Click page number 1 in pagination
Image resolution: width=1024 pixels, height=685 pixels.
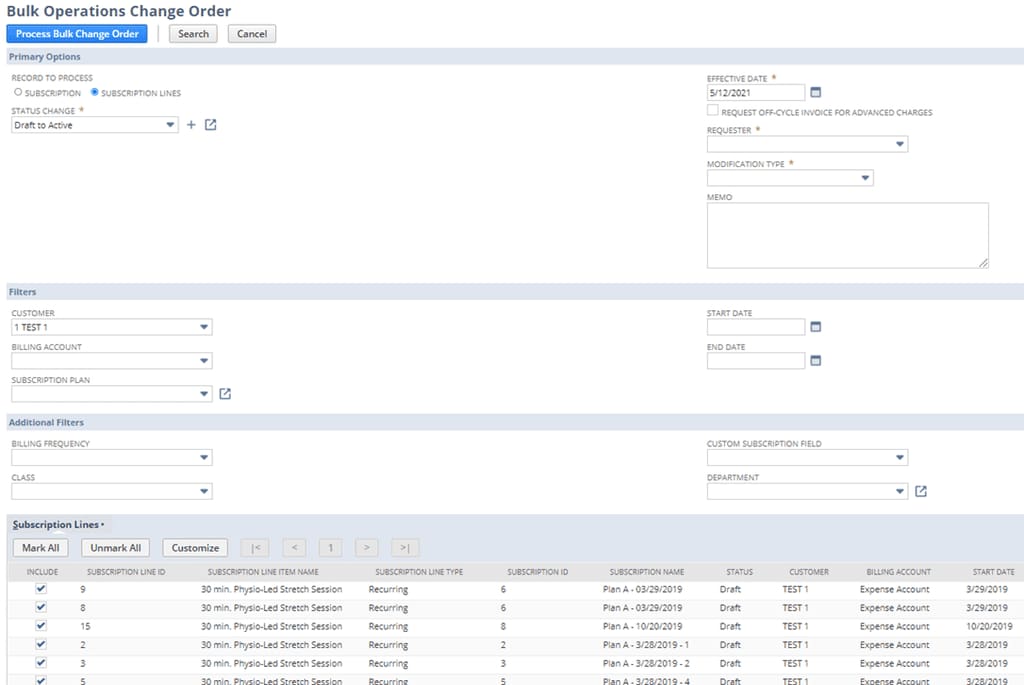(330, 548)
